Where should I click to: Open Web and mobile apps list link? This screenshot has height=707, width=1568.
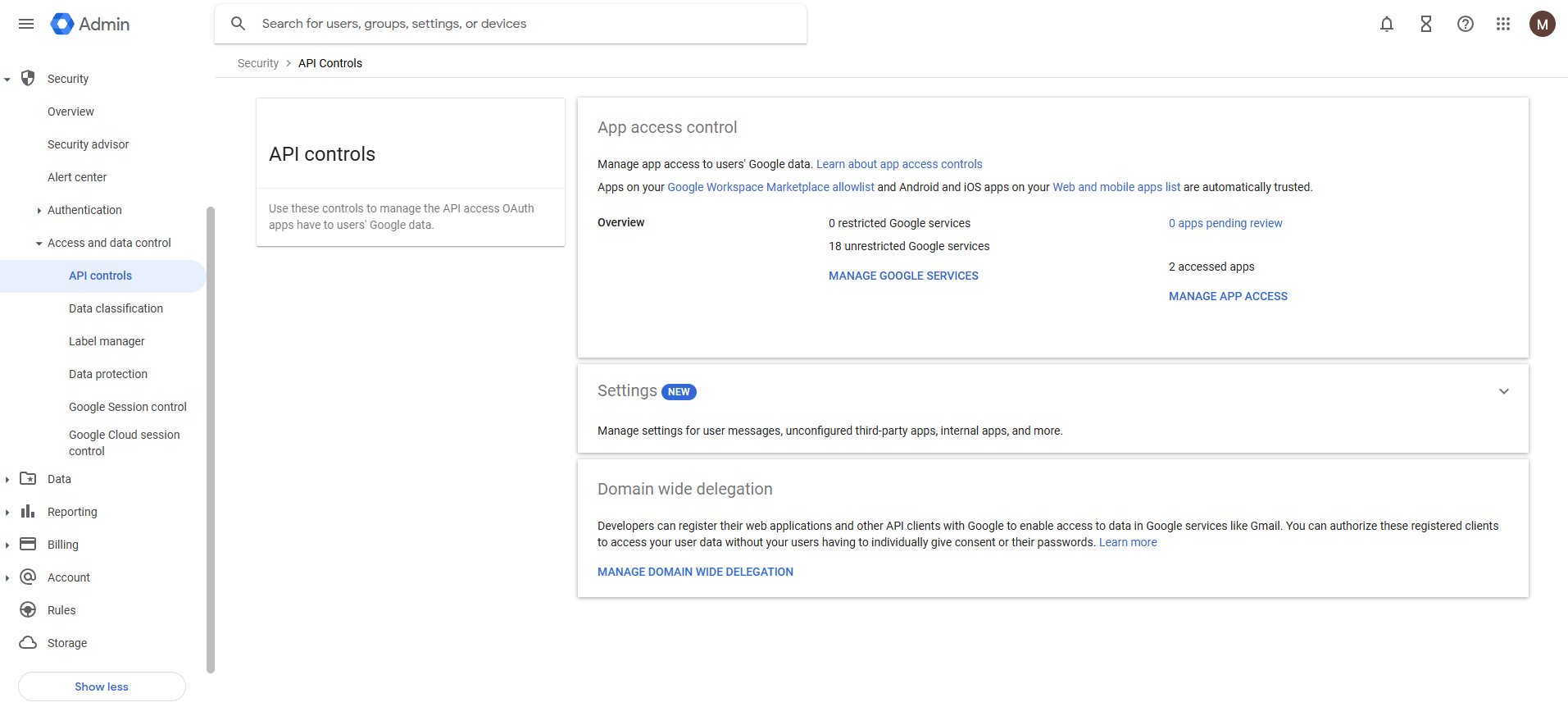click(x=1116, y=187)
